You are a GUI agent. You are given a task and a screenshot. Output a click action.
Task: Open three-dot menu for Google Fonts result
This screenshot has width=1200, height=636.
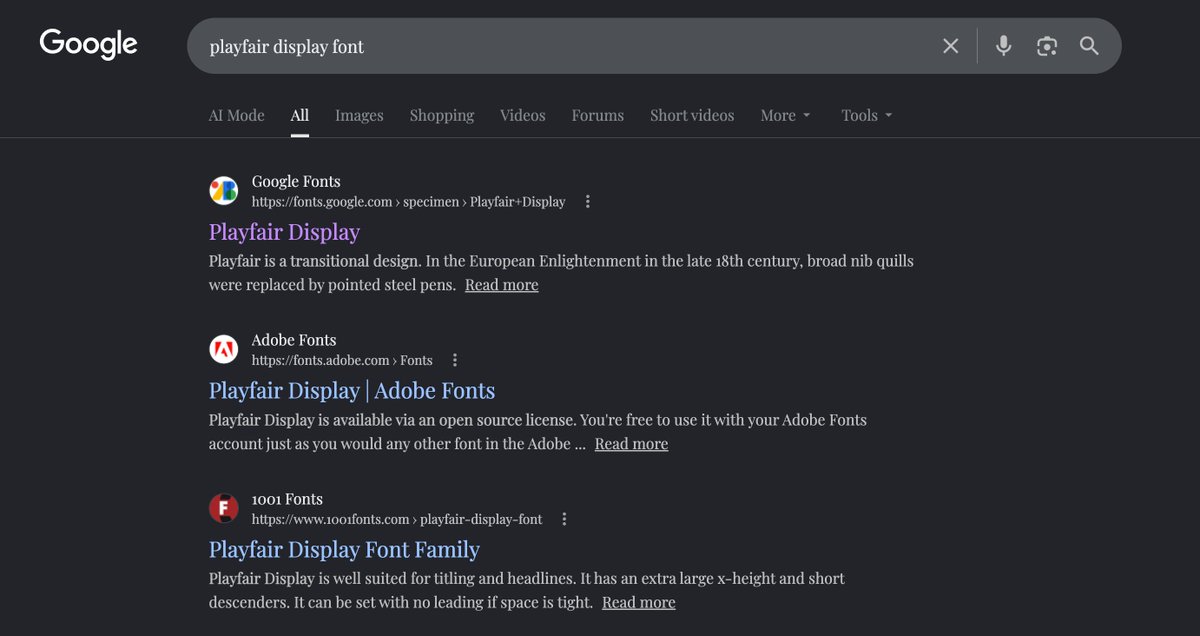tap(588, 202)
